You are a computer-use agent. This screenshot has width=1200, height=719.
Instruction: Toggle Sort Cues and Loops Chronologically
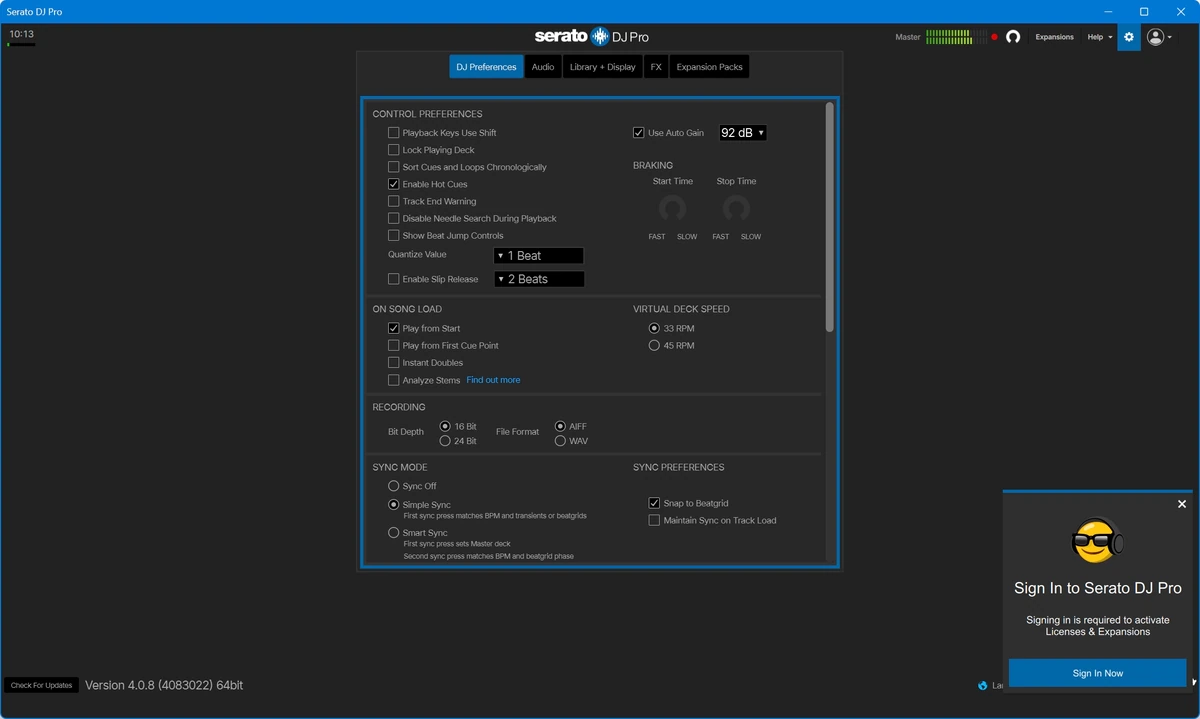coord(393,167)
